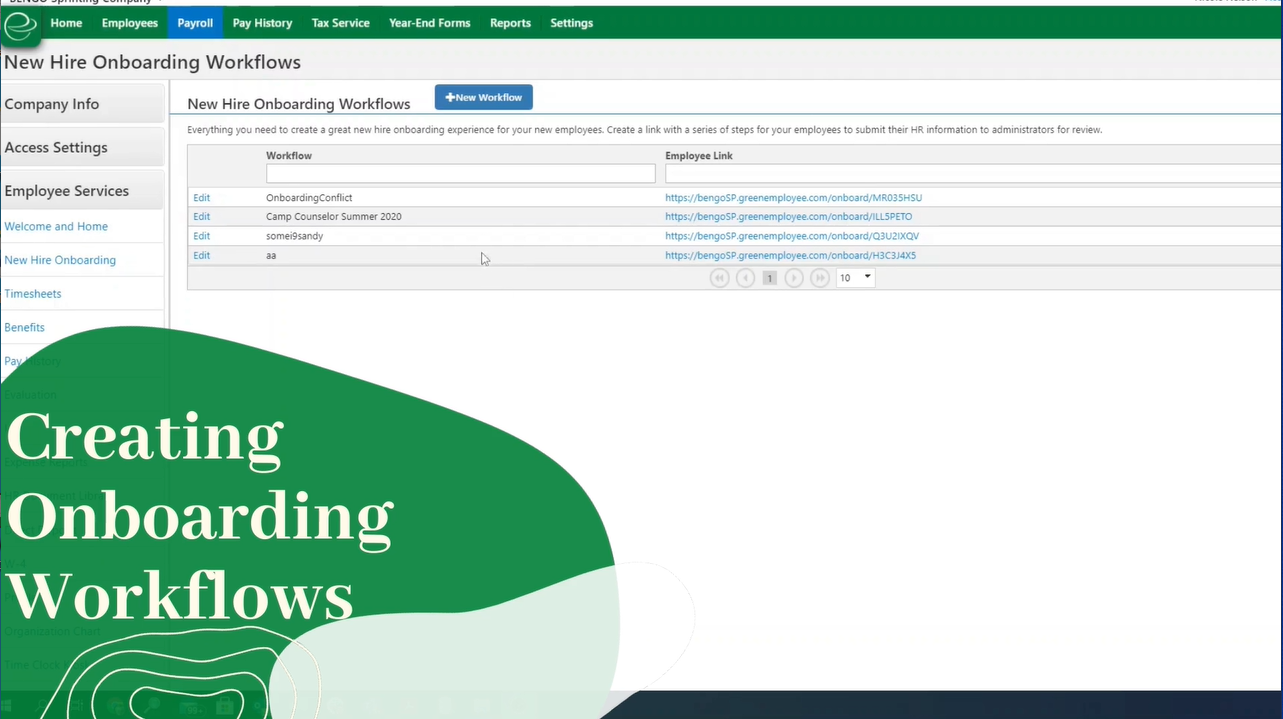1283x719 pixels.
Task: Edit the OnboardingConflict workflow
Action: point(201,198)
